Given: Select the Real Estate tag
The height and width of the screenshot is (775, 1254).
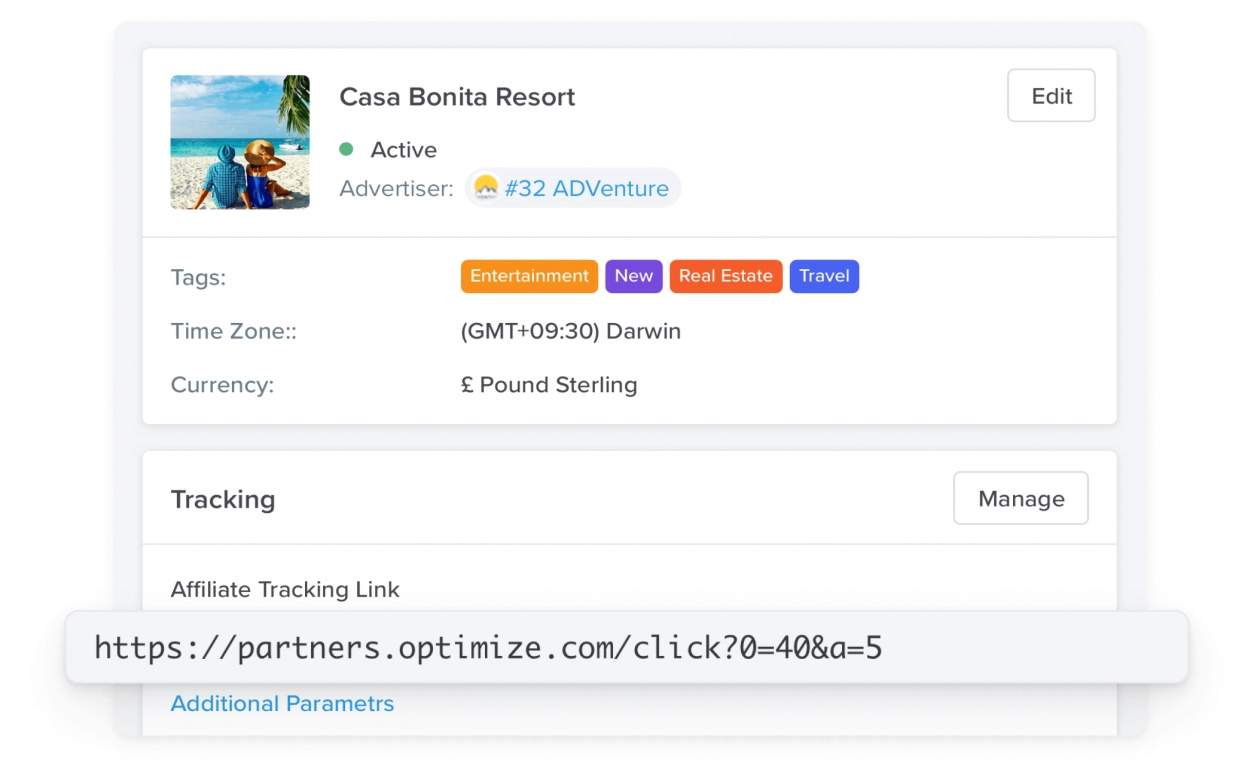Looking at the screenshot, I should pyautogui.click(x=726, y=276).
